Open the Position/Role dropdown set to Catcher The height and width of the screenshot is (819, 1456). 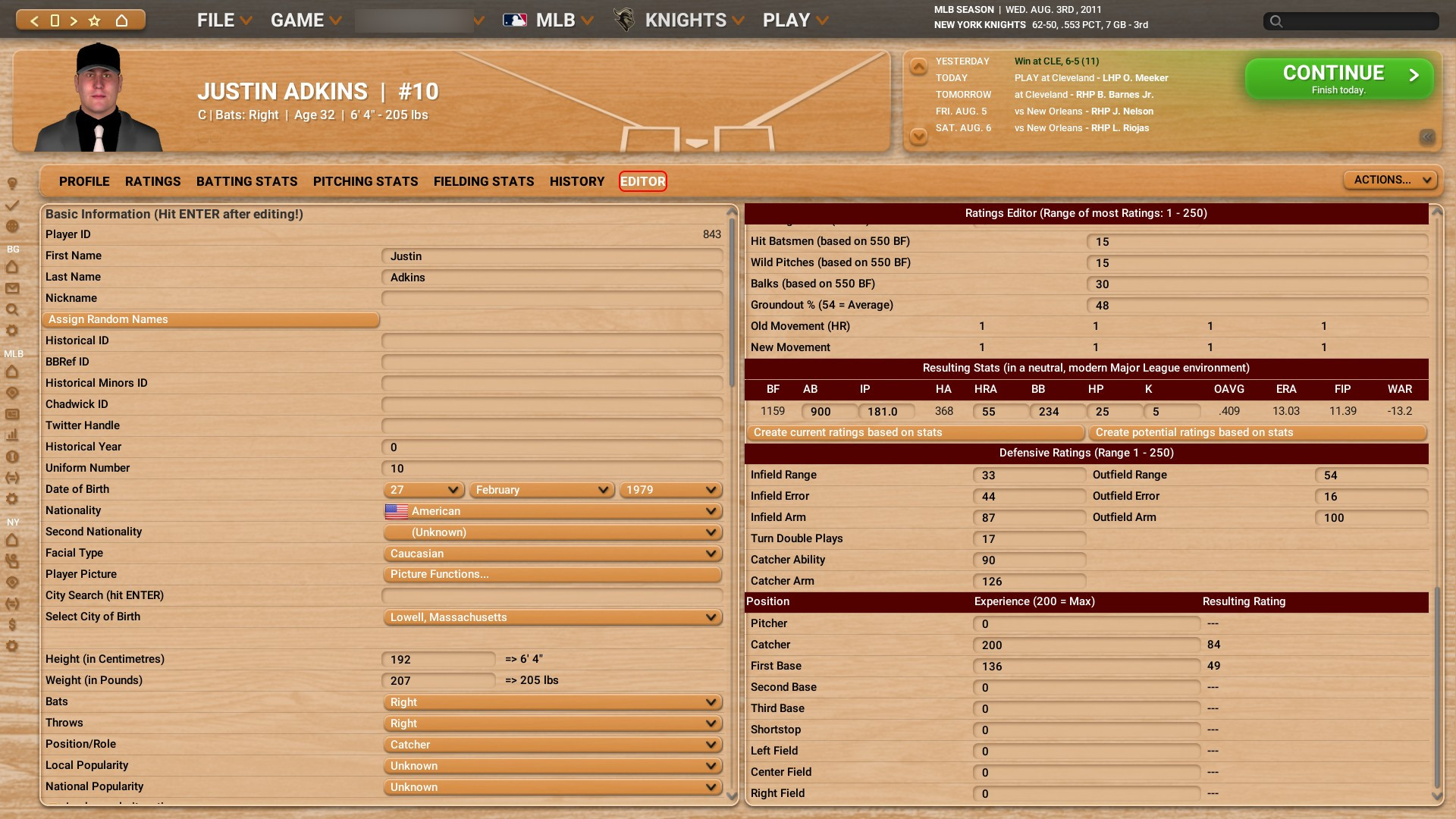pyautogui.click(x=552, y=745)
